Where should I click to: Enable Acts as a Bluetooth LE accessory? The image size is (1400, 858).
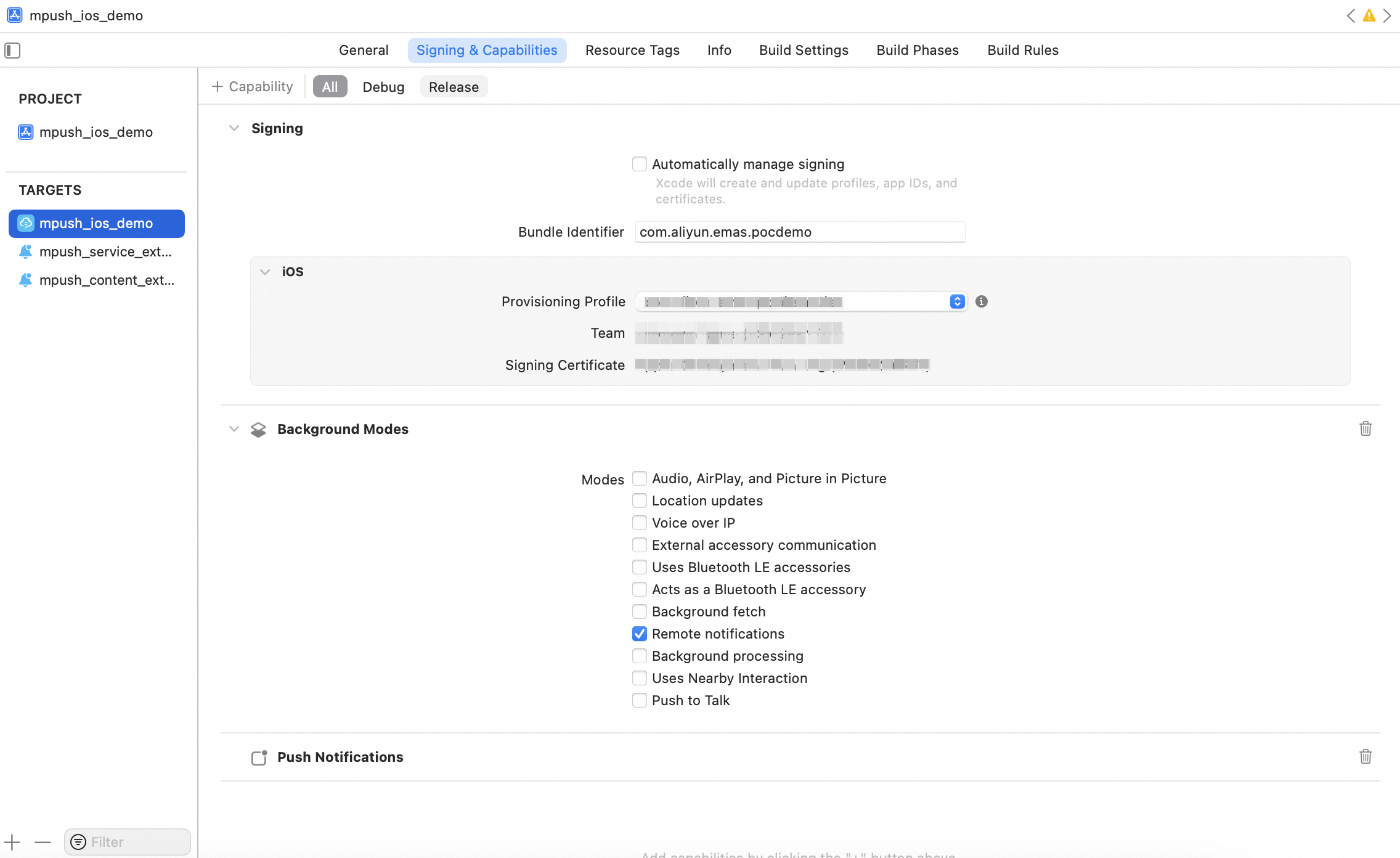coord(640,589)
